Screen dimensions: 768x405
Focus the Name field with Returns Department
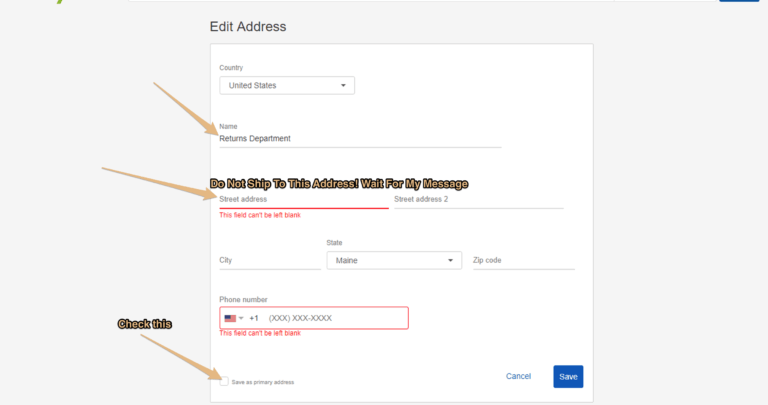click(360, 139)
